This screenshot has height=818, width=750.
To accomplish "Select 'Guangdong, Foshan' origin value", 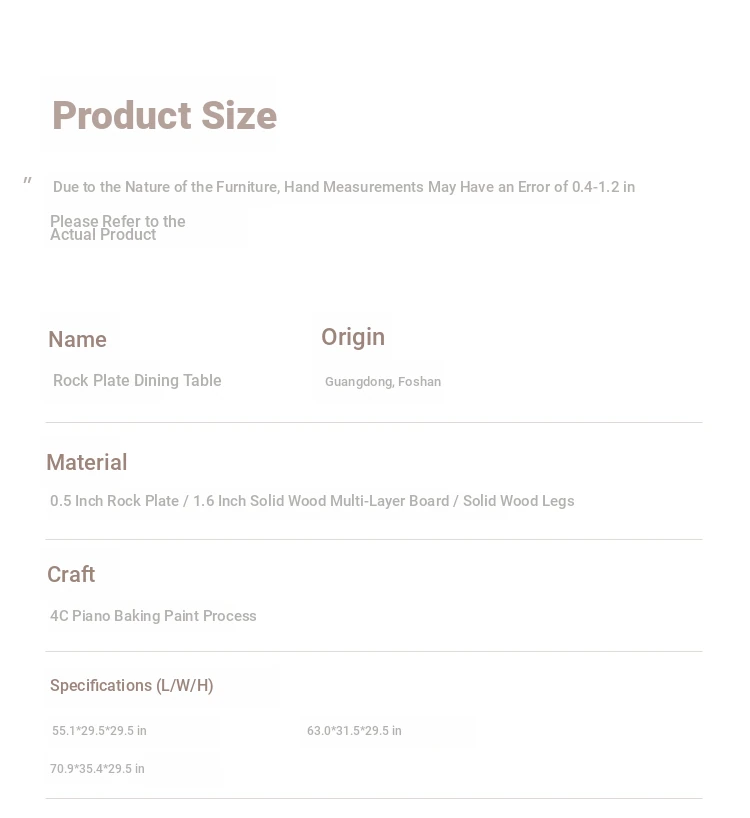I will 383,382.
